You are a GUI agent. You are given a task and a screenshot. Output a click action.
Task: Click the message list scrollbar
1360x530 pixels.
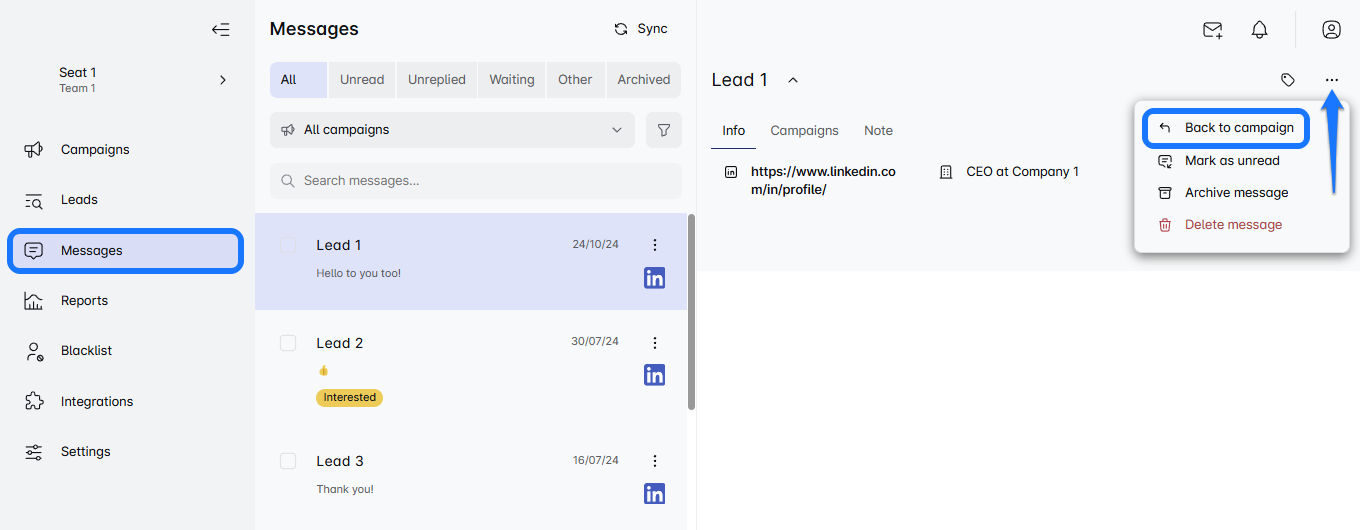point(691,310)
